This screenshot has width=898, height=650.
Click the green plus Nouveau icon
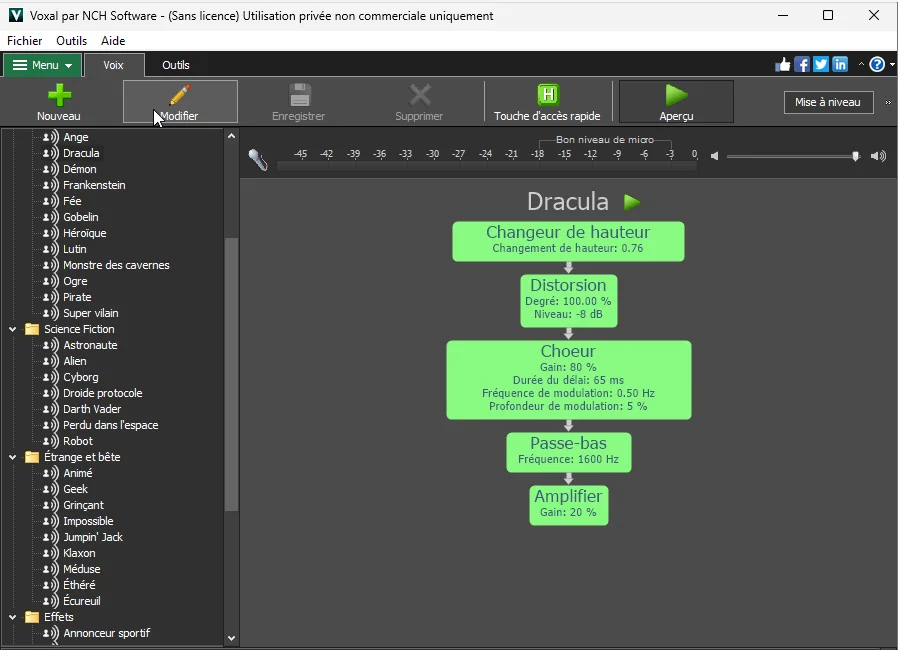tap(59, 95)
